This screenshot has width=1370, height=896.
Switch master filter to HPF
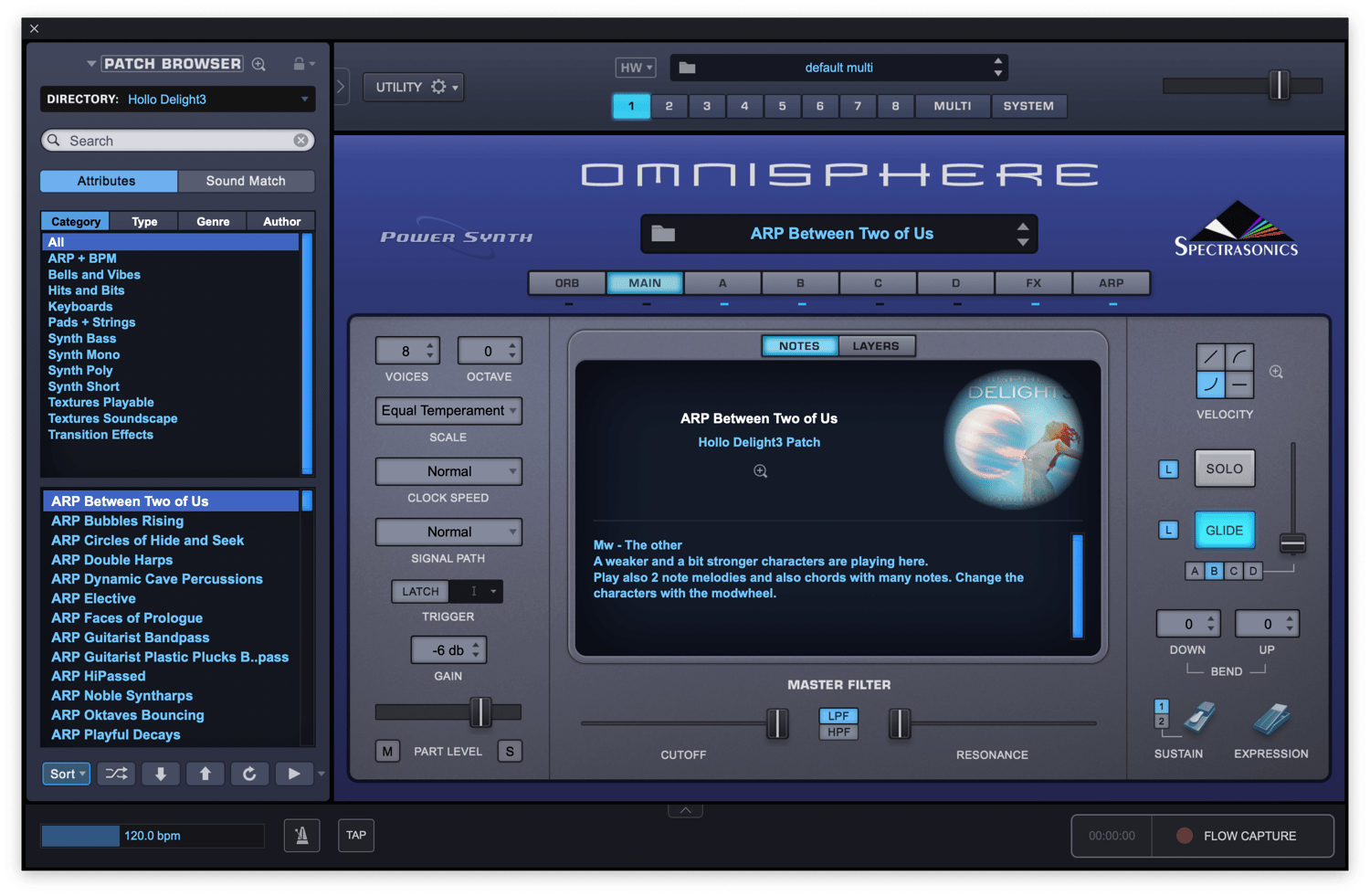tap(838, 732)
